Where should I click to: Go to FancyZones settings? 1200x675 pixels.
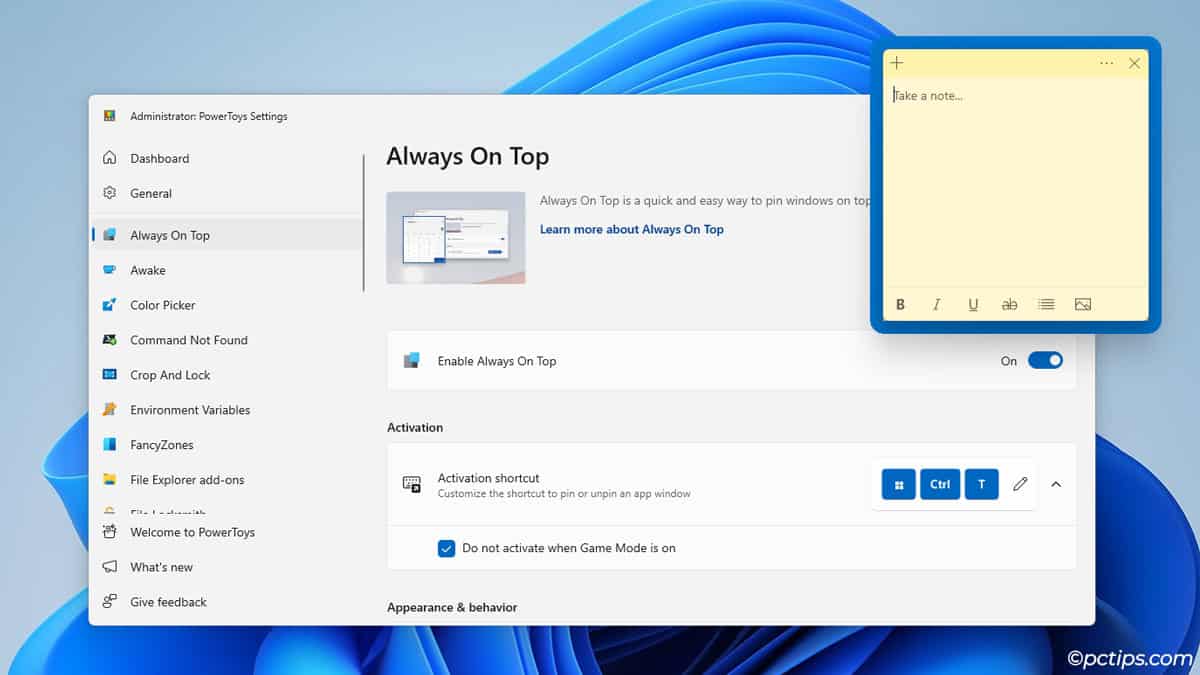(x=161, y=445)
